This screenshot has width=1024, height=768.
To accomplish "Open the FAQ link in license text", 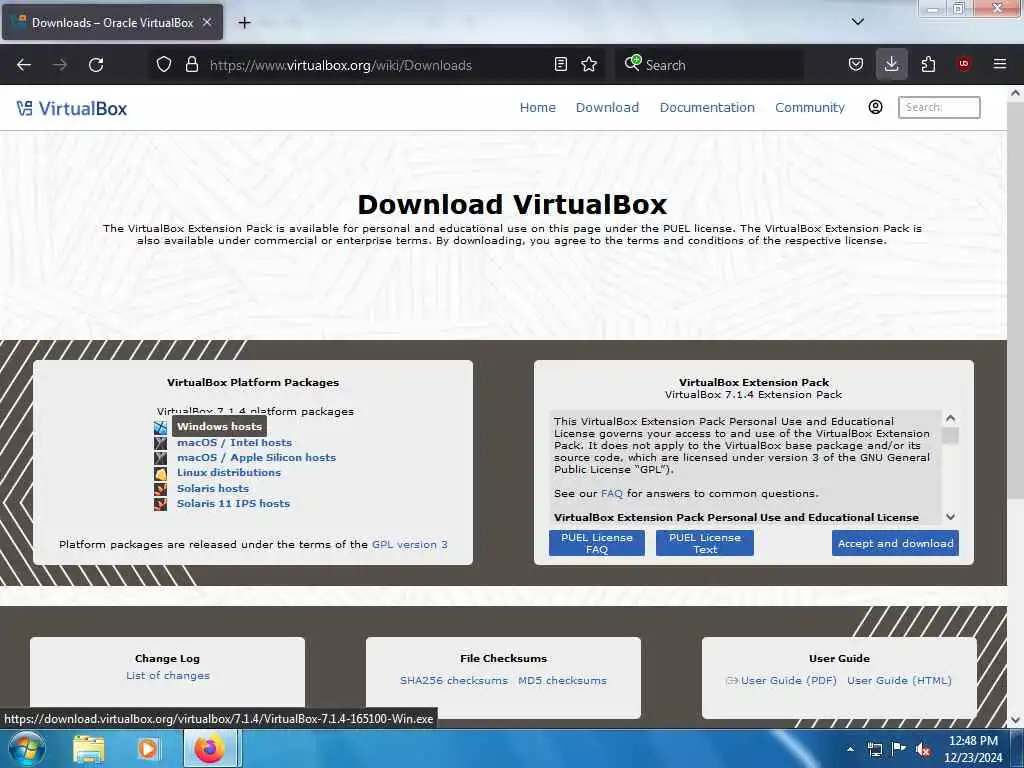I will pos(612,493).
